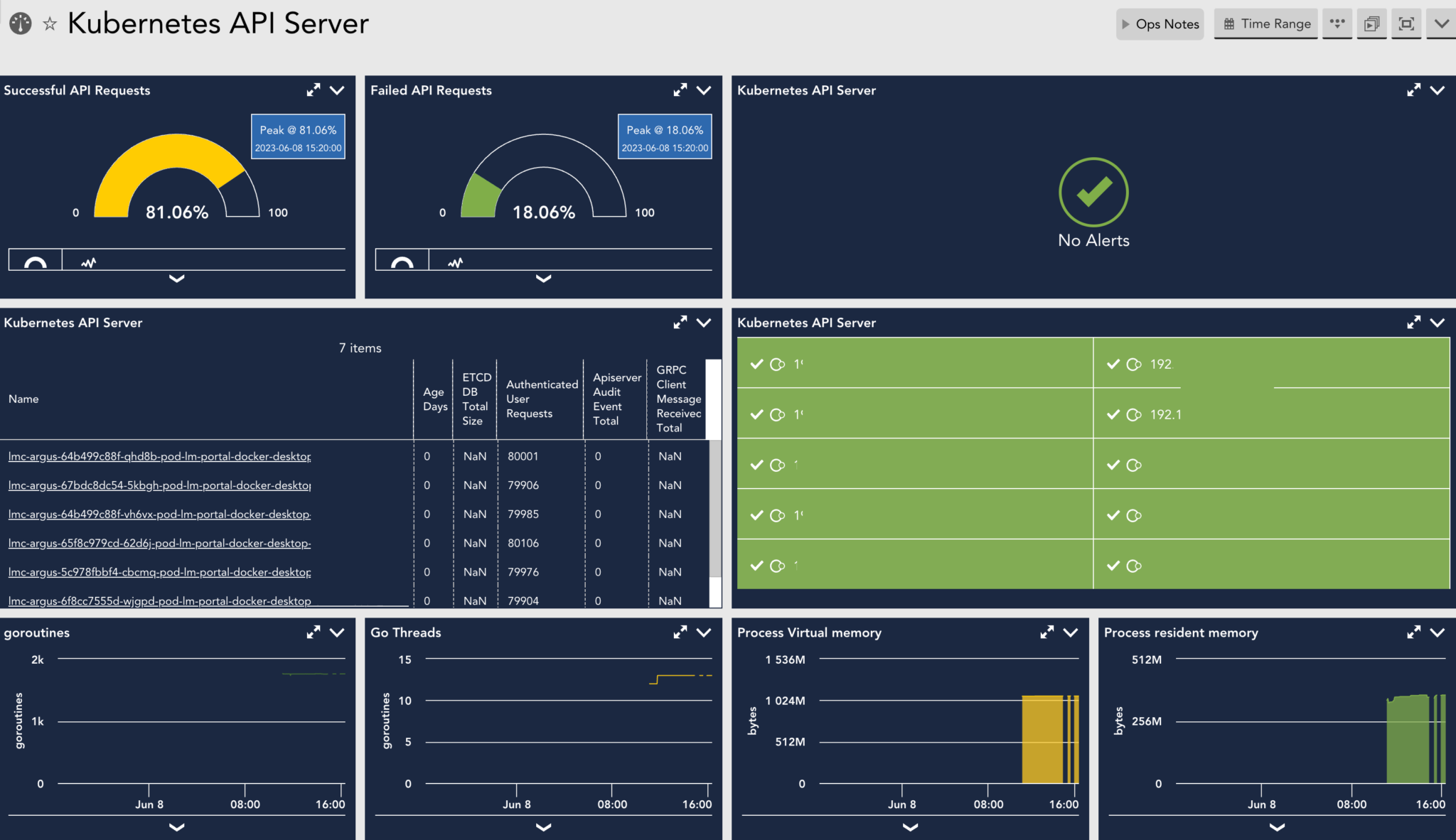Click the green No Alerts checkmark icon
The image size is (1456, 840).
click(1093, 193)
